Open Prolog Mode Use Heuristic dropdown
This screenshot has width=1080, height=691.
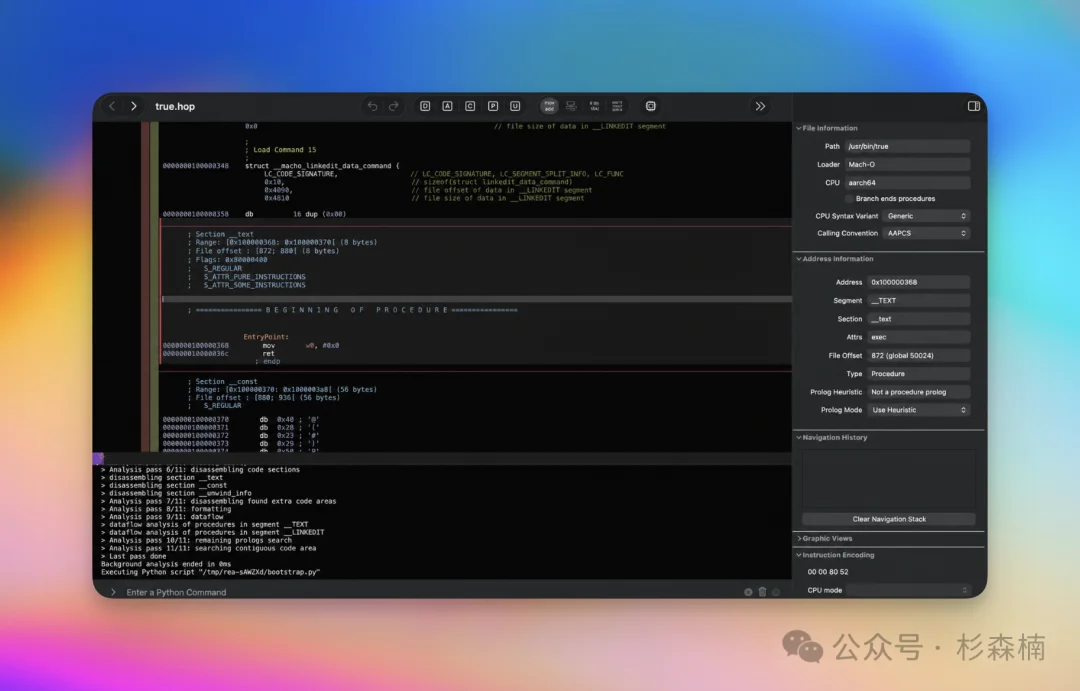click(919, 410)
